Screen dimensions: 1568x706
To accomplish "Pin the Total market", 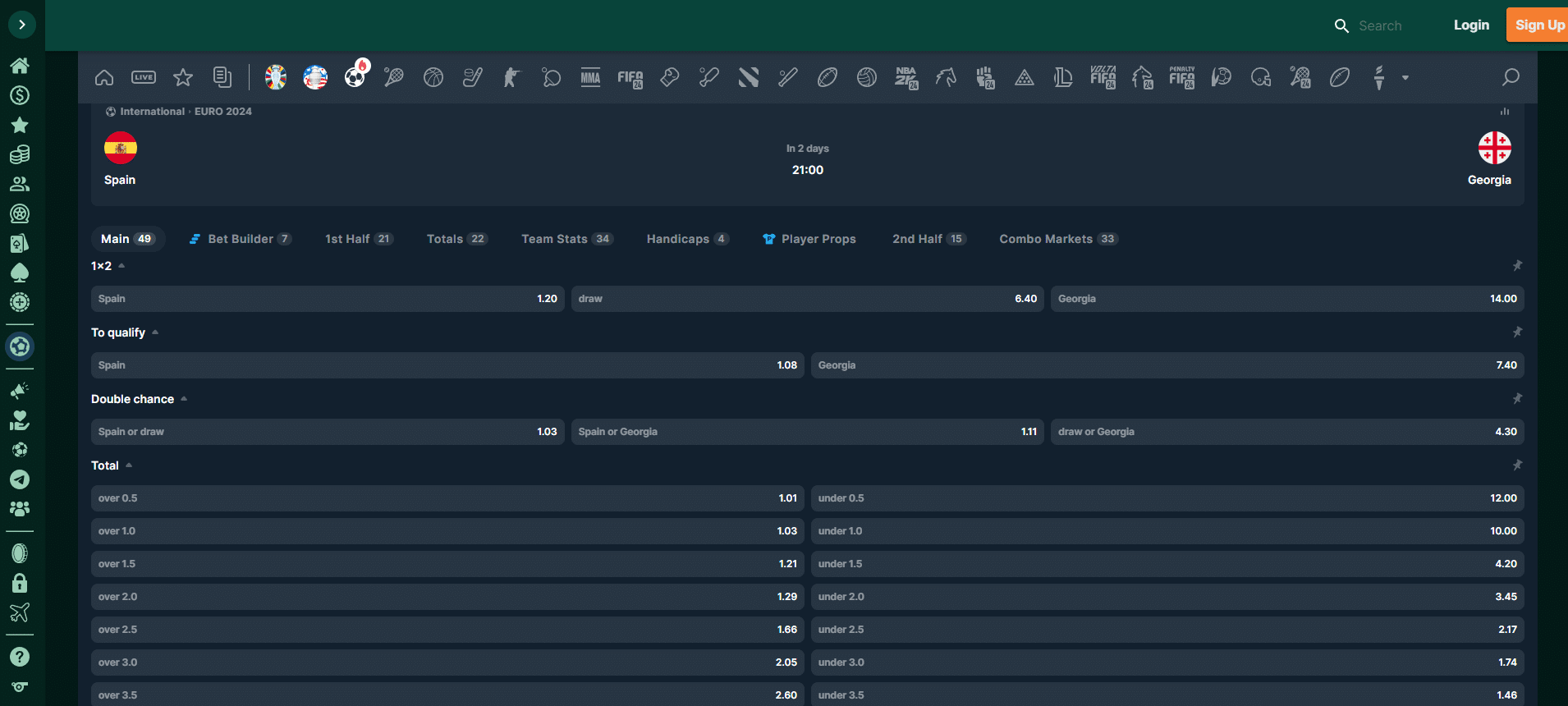I will tap(1517, 465).
